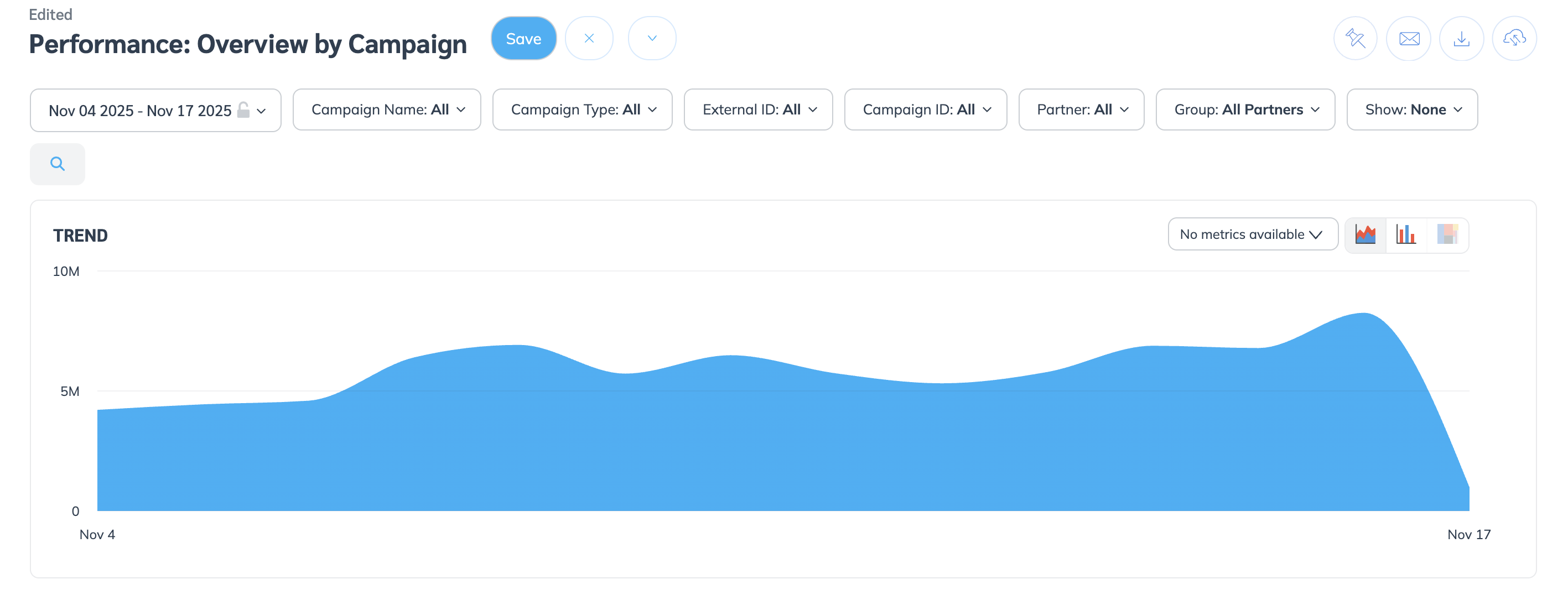Screen dimensions: 1568x595
Task: Click the email envelope icon
Action: [1408, 38]
